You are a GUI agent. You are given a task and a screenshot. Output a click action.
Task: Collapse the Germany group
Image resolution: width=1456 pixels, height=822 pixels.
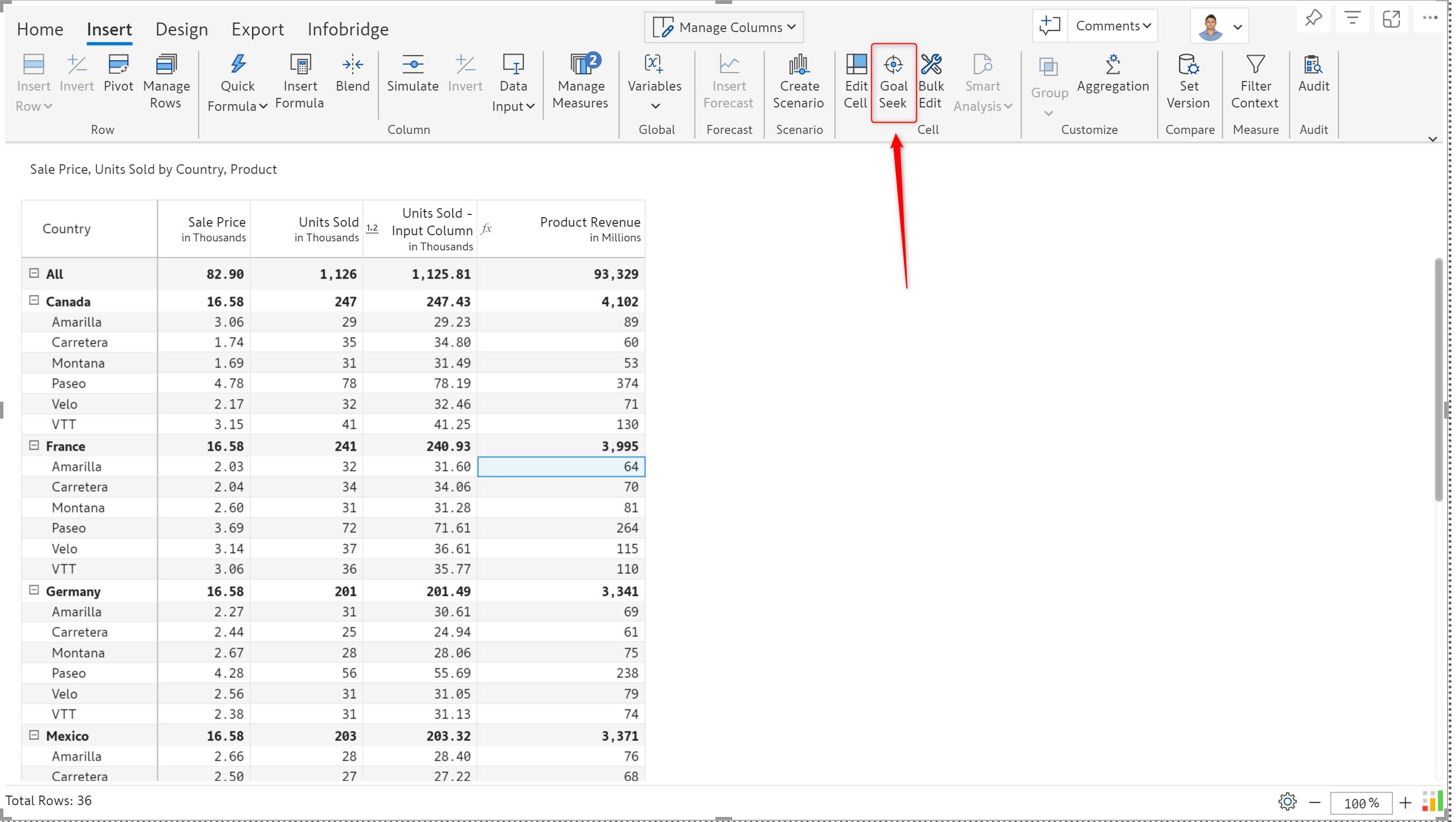point(34,590)
